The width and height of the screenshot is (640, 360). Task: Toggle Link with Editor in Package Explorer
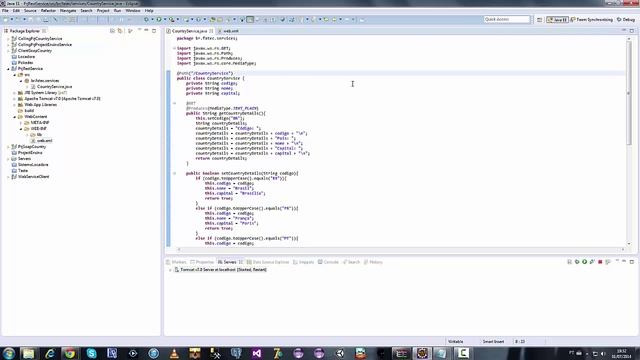coord(120,31)
